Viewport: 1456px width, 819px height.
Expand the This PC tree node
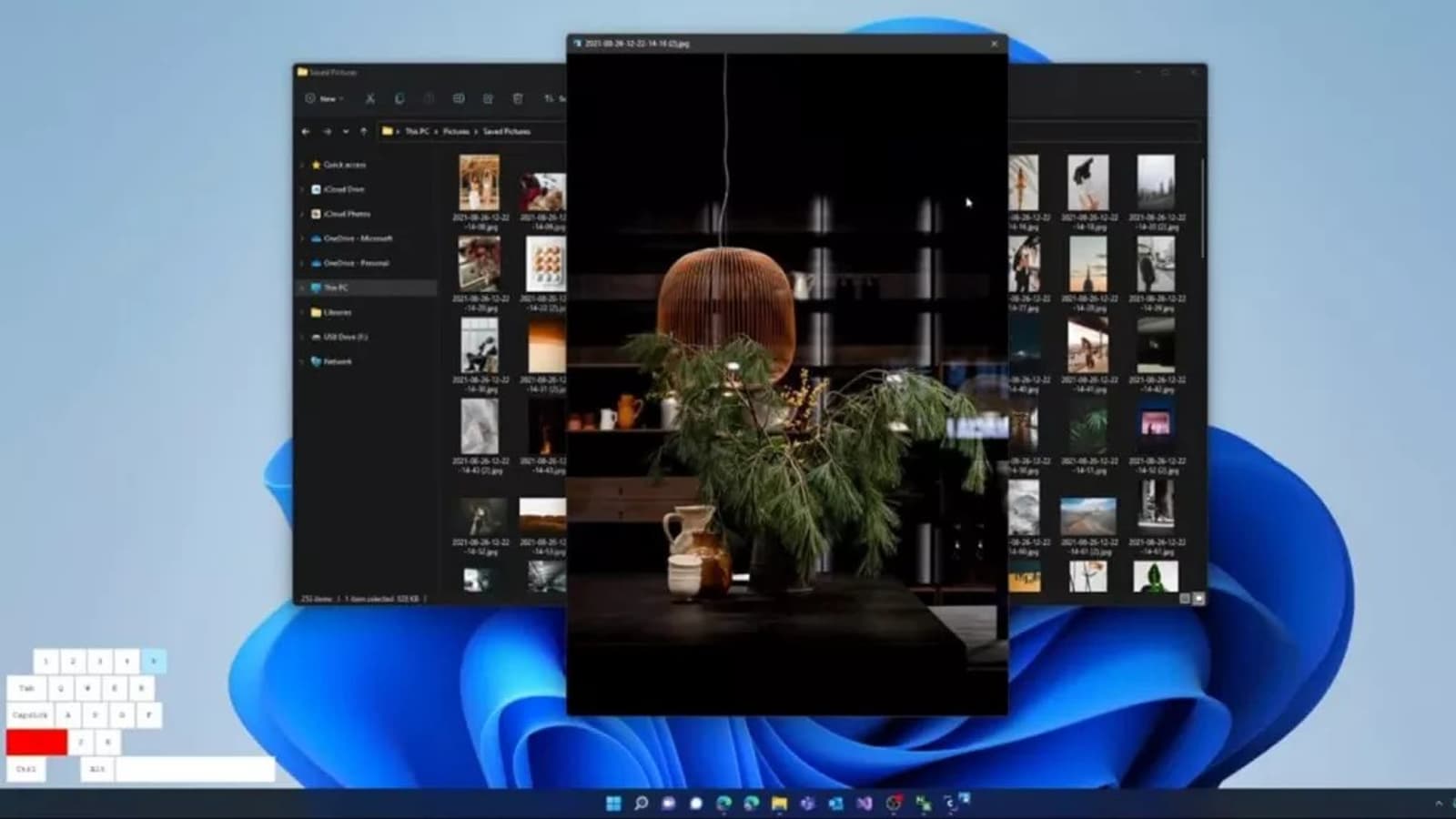[303, 288]
